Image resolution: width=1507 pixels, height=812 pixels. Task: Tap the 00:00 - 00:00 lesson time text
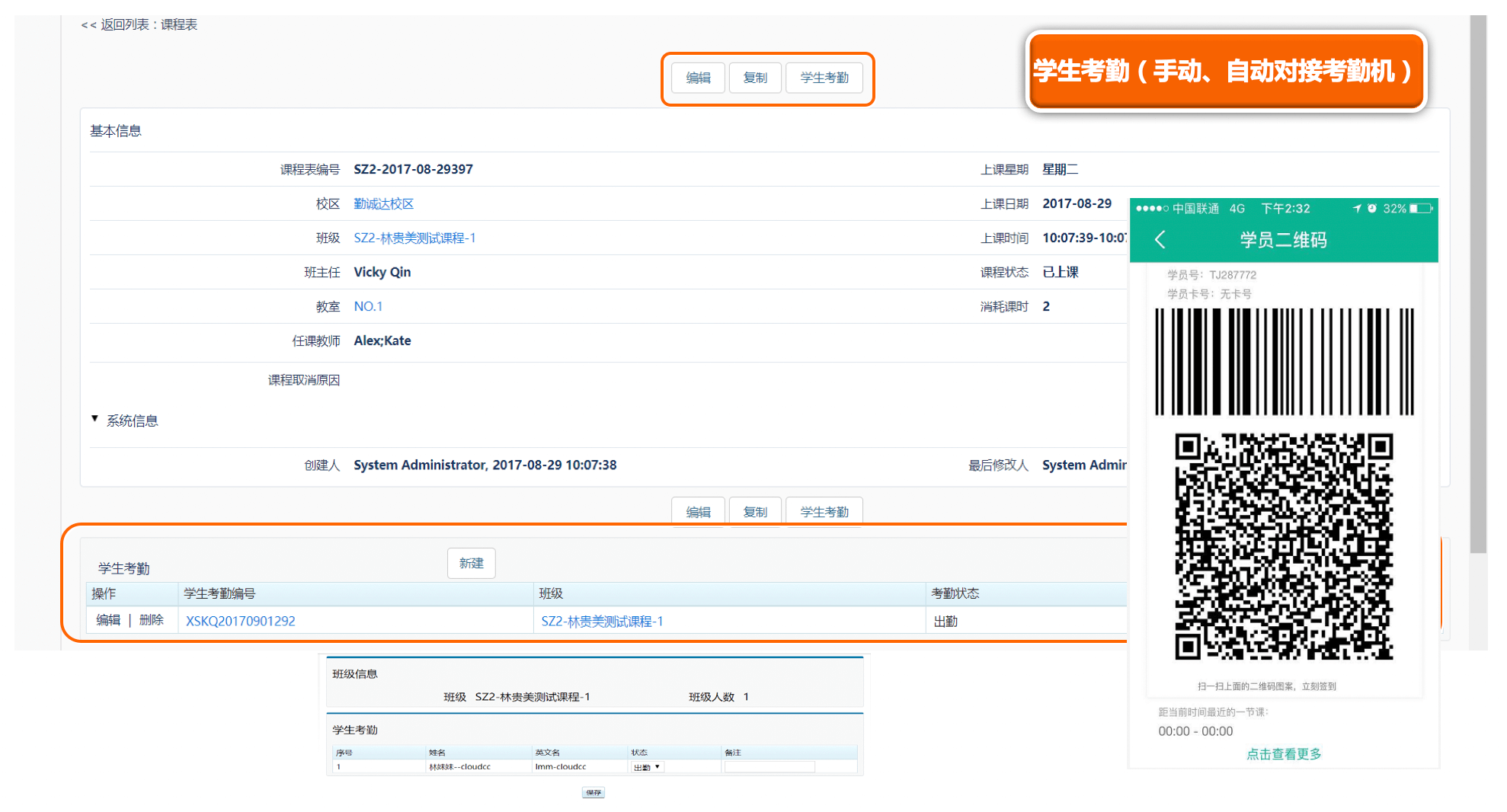click(1195, 731)
